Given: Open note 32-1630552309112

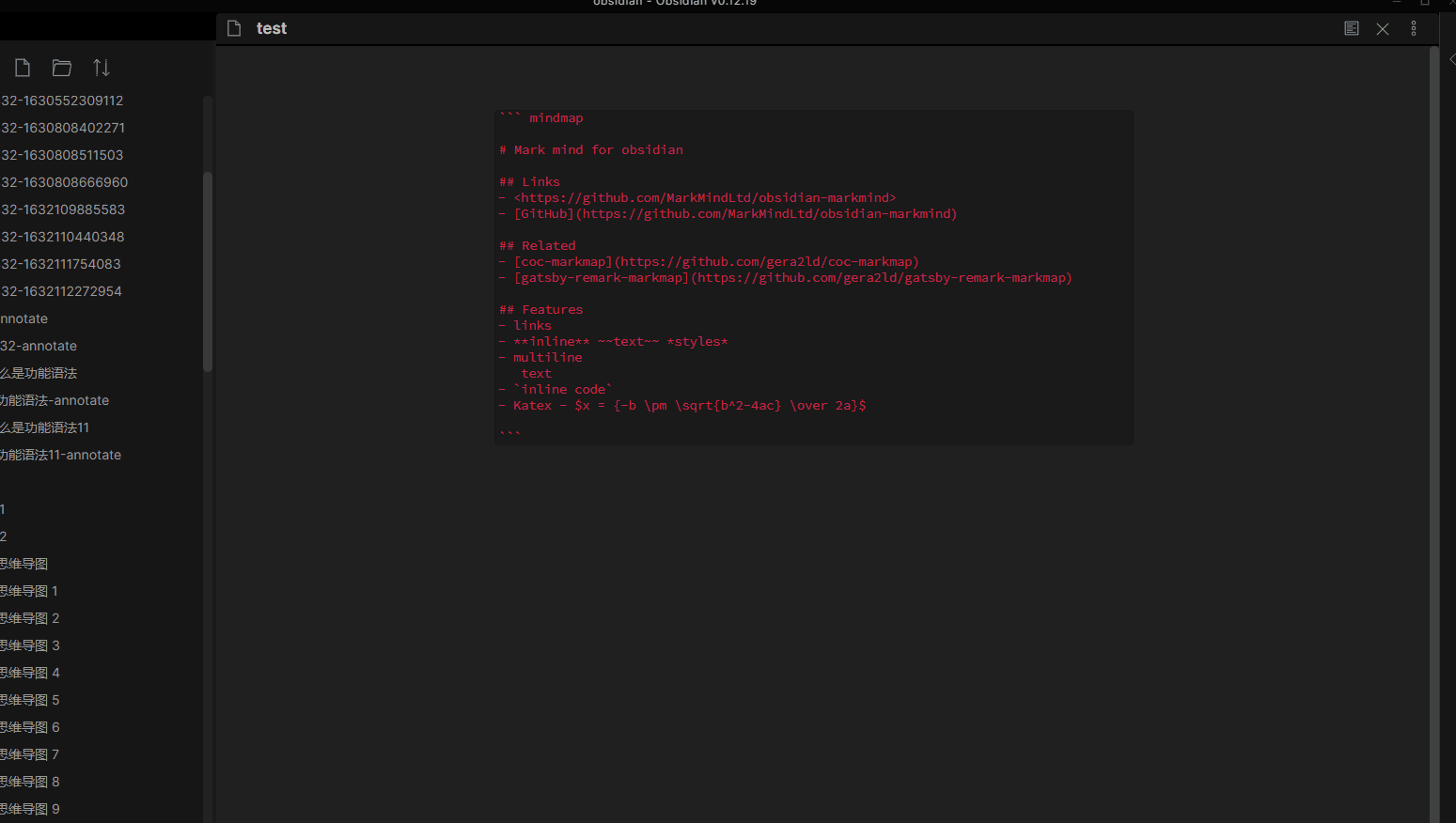Looking at the screenshot, I should [x=62, y=101].
